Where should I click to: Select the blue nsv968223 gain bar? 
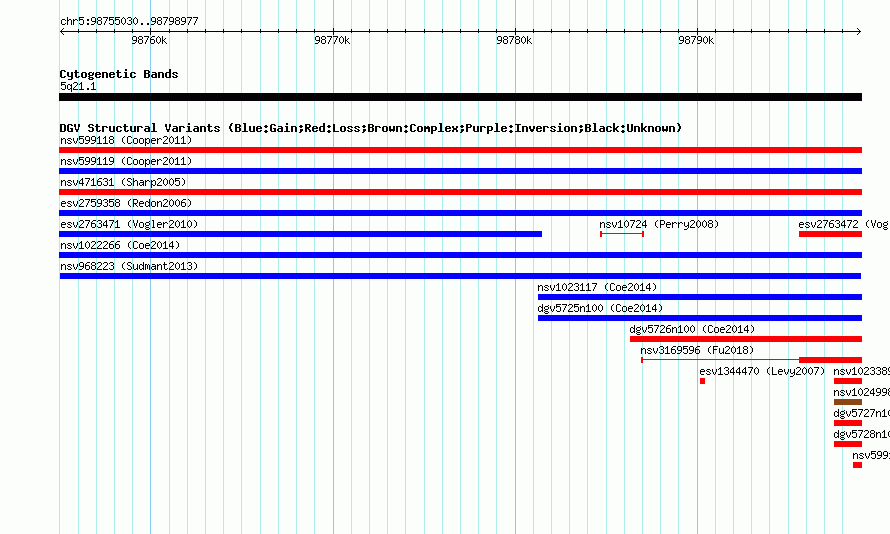[460, 276]
